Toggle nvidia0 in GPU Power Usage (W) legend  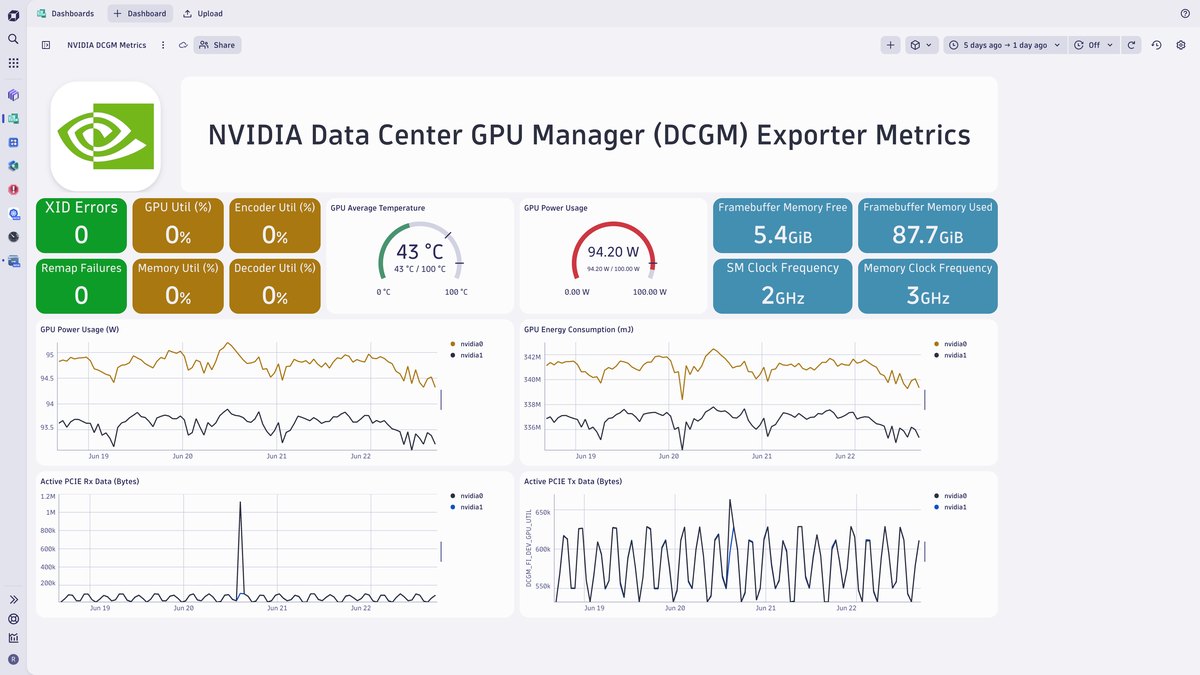pyautogui.click(x=467, y=343)
